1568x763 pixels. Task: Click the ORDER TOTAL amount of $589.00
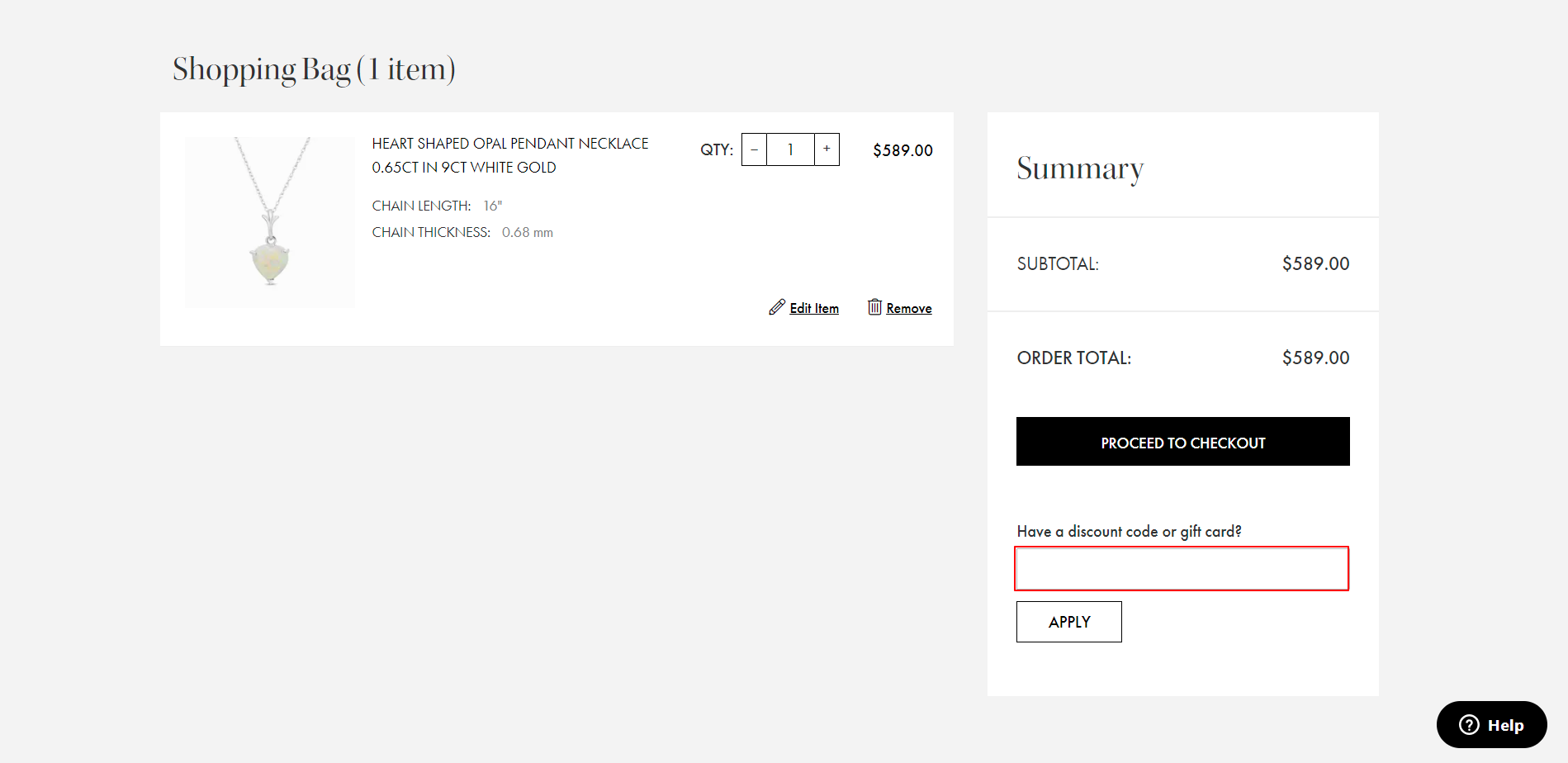point(1315,357)
